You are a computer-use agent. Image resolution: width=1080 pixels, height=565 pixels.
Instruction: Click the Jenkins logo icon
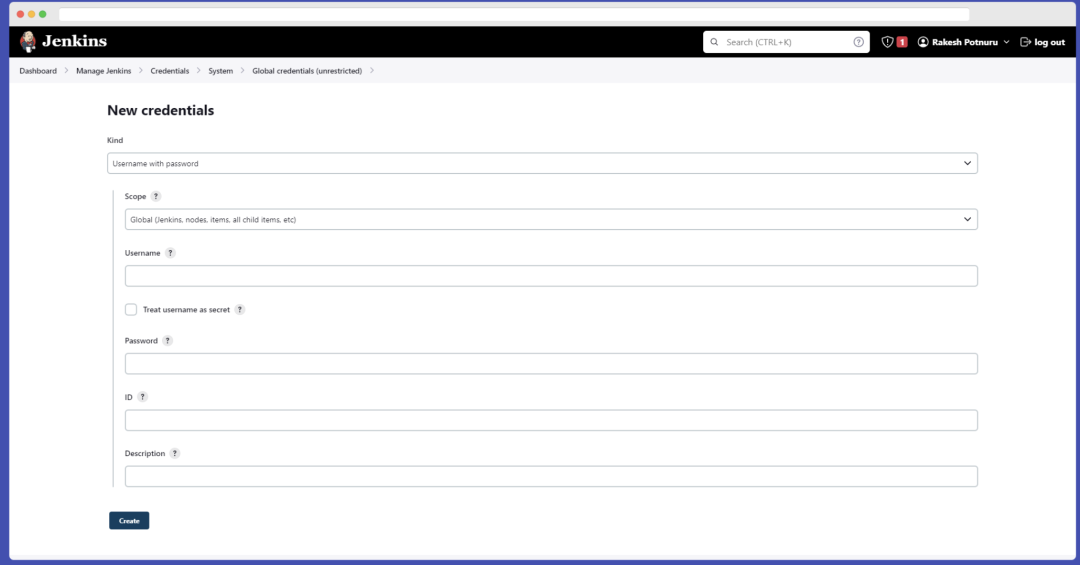[29, 42]
